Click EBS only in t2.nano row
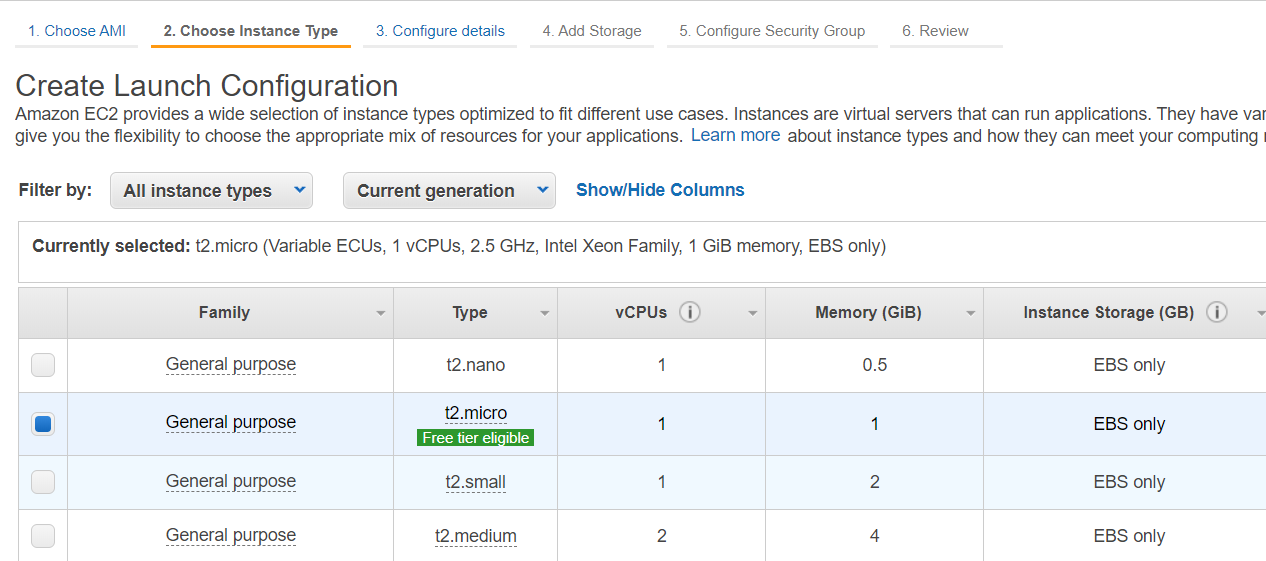This screenshot has width=1266, height=561. pyautogui.click(x=1129, y=365)
